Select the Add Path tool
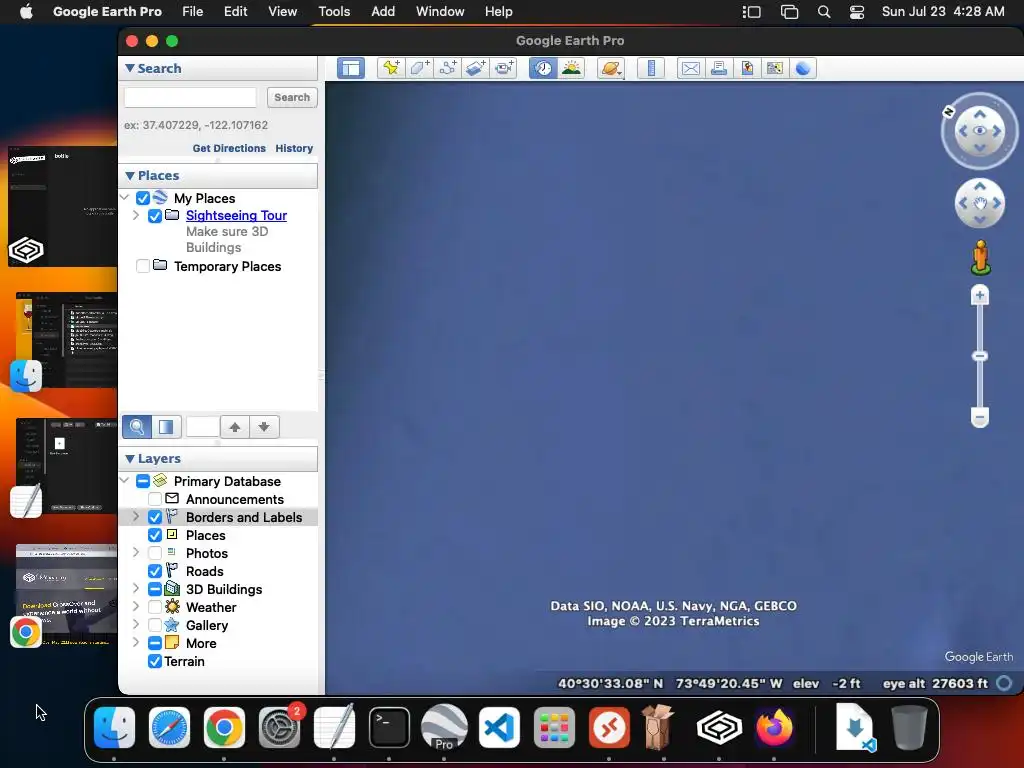The width and height of the screenshot is (1024, 768). coord(447,68)
